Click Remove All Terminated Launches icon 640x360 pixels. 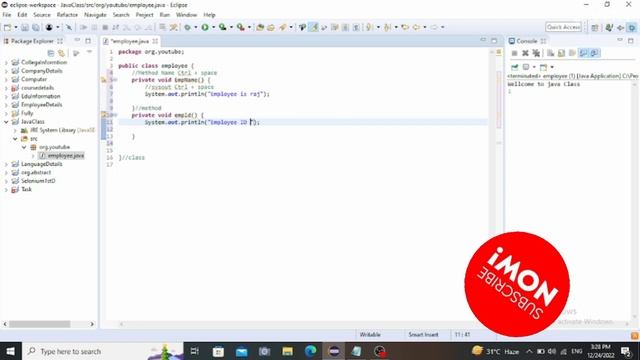[x=536, y=53]
